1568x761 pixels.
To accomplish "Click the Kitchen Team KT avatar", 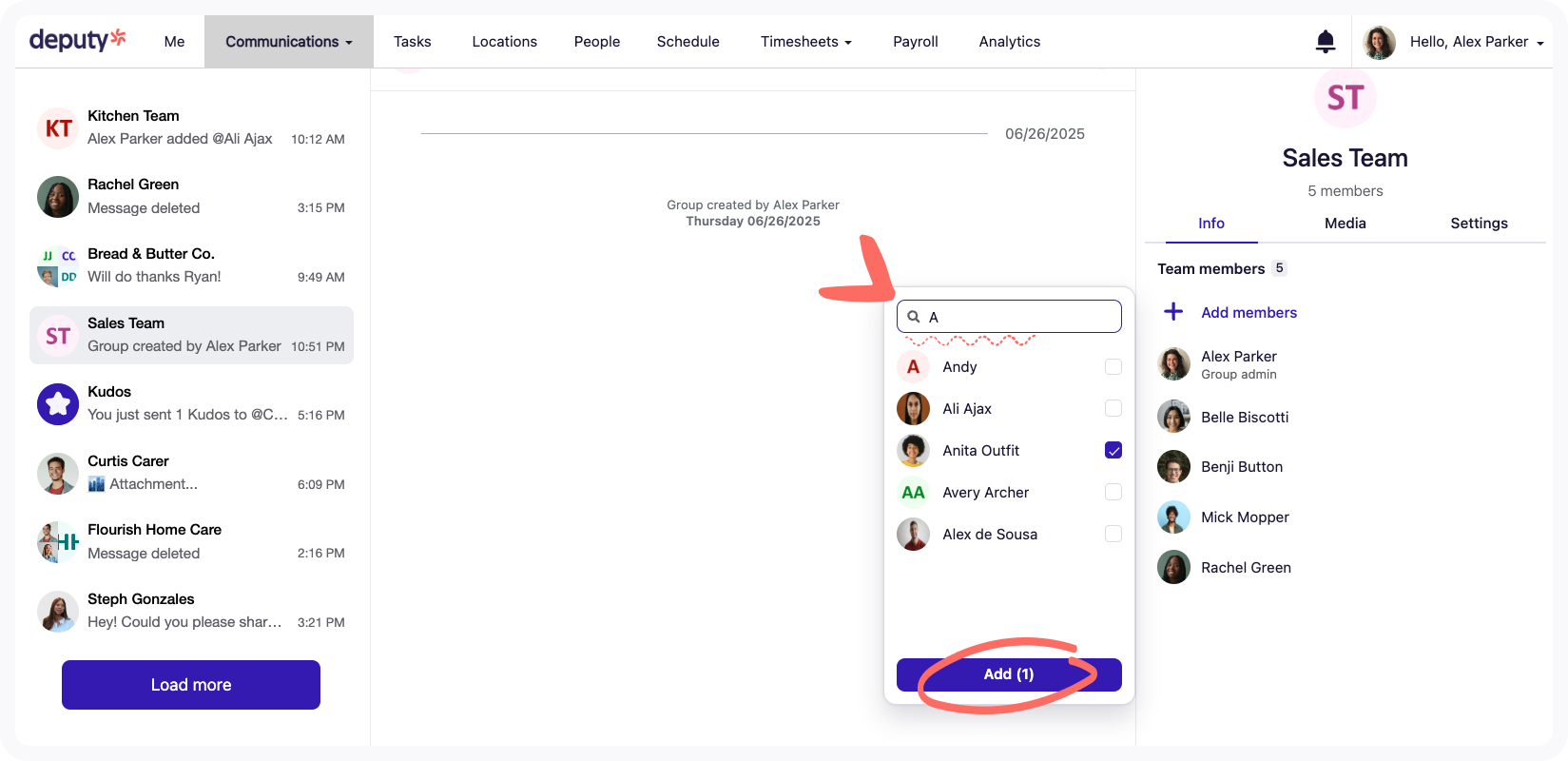I will pos(57,128).
